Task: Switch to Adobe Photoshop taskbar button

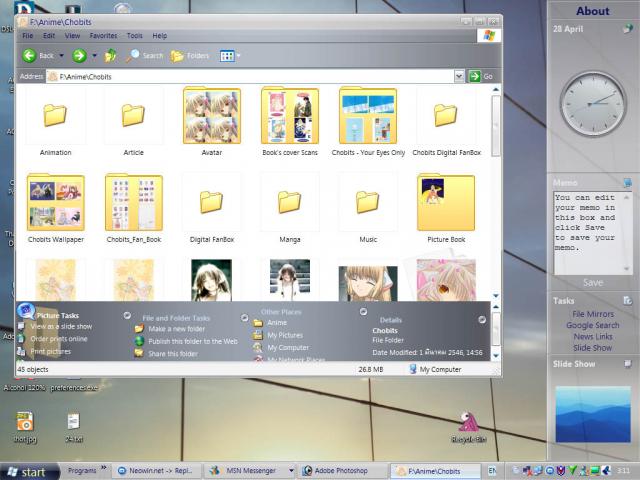Action: (342, 471)
